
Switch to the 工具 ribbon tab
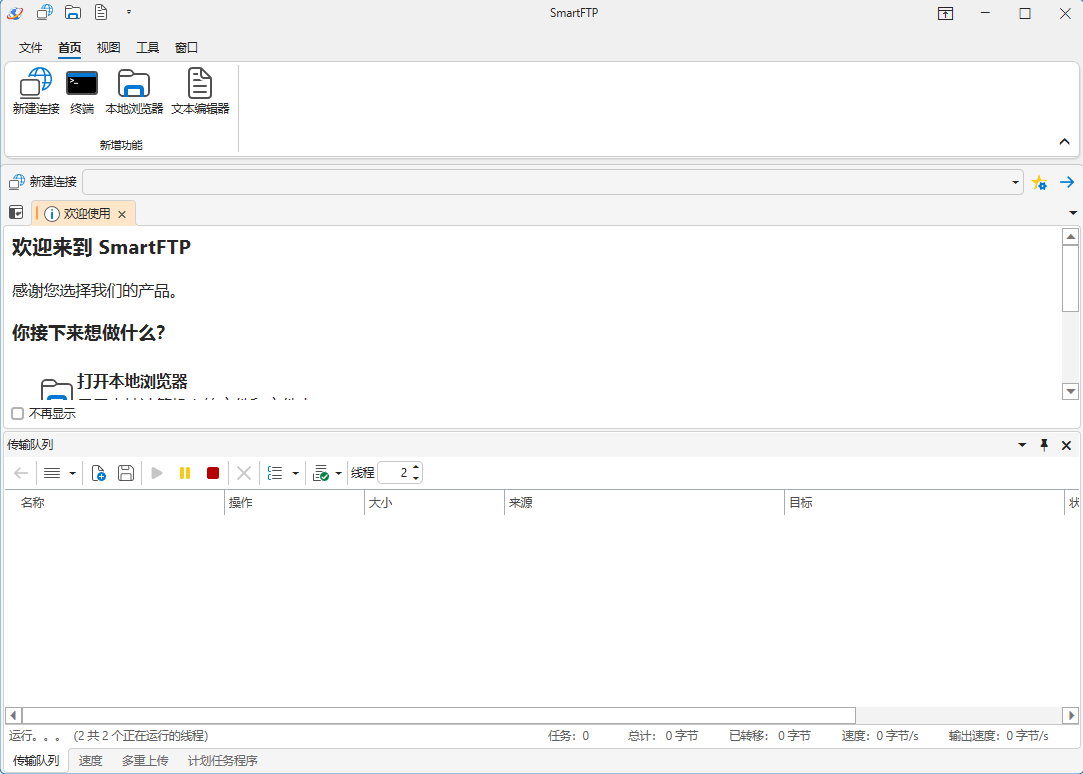click(x=147, y=47)
